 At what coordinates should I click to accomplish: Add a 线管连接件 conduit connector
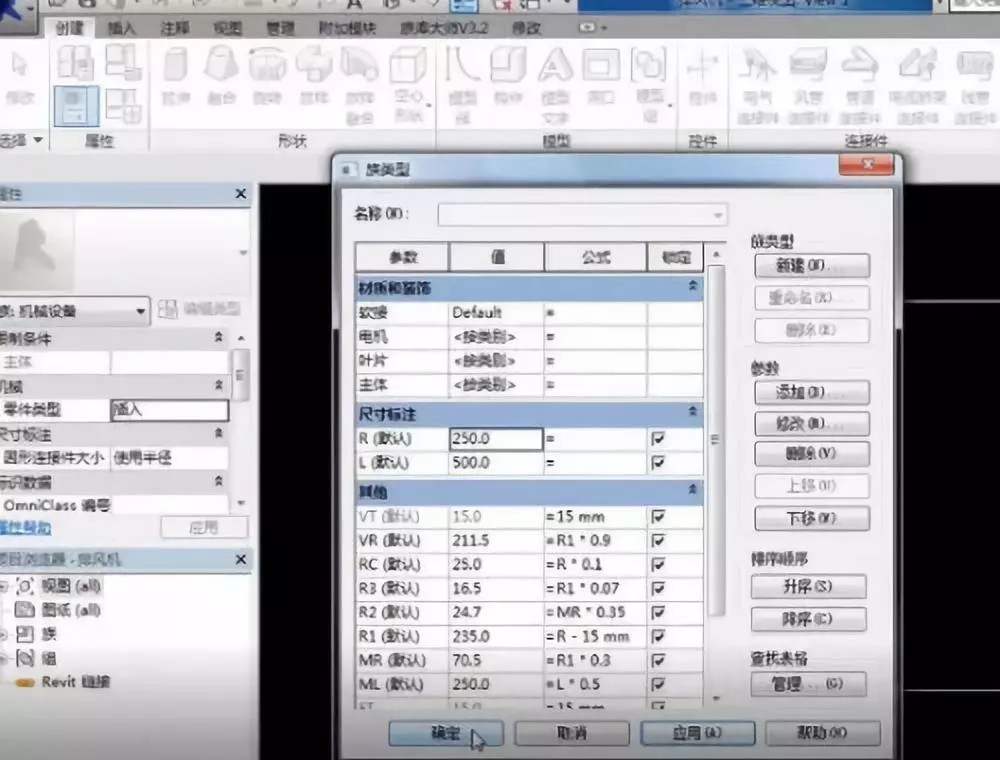975,86
